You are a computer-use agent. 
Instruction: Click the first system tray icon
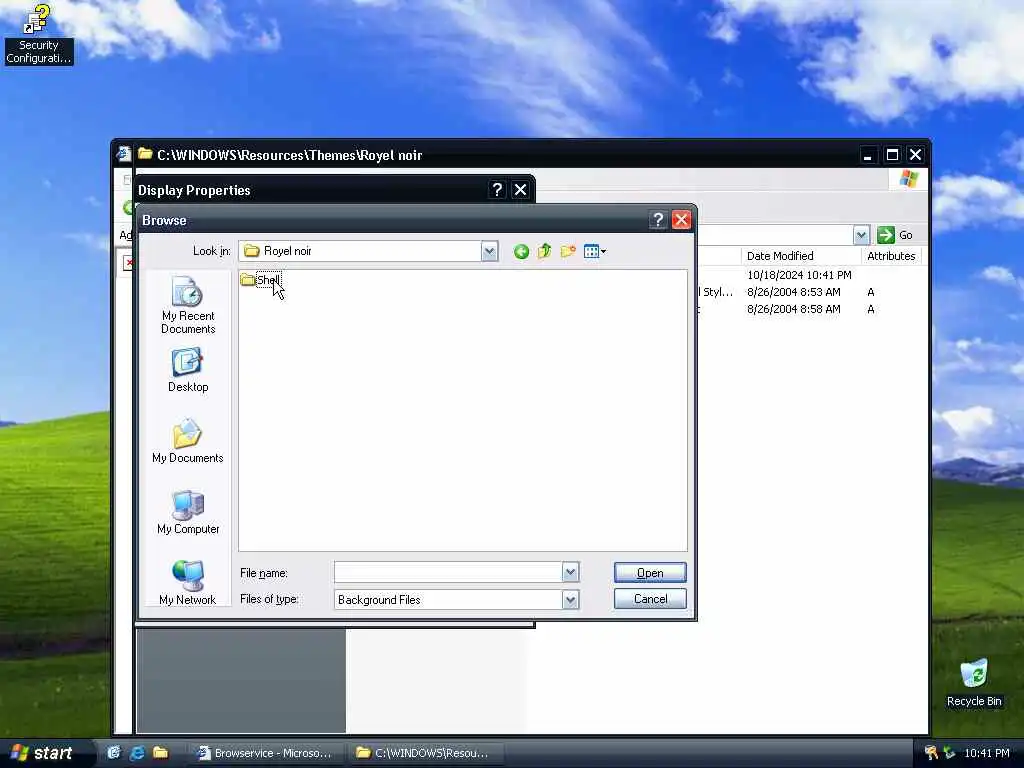click(x=931, y=753)
